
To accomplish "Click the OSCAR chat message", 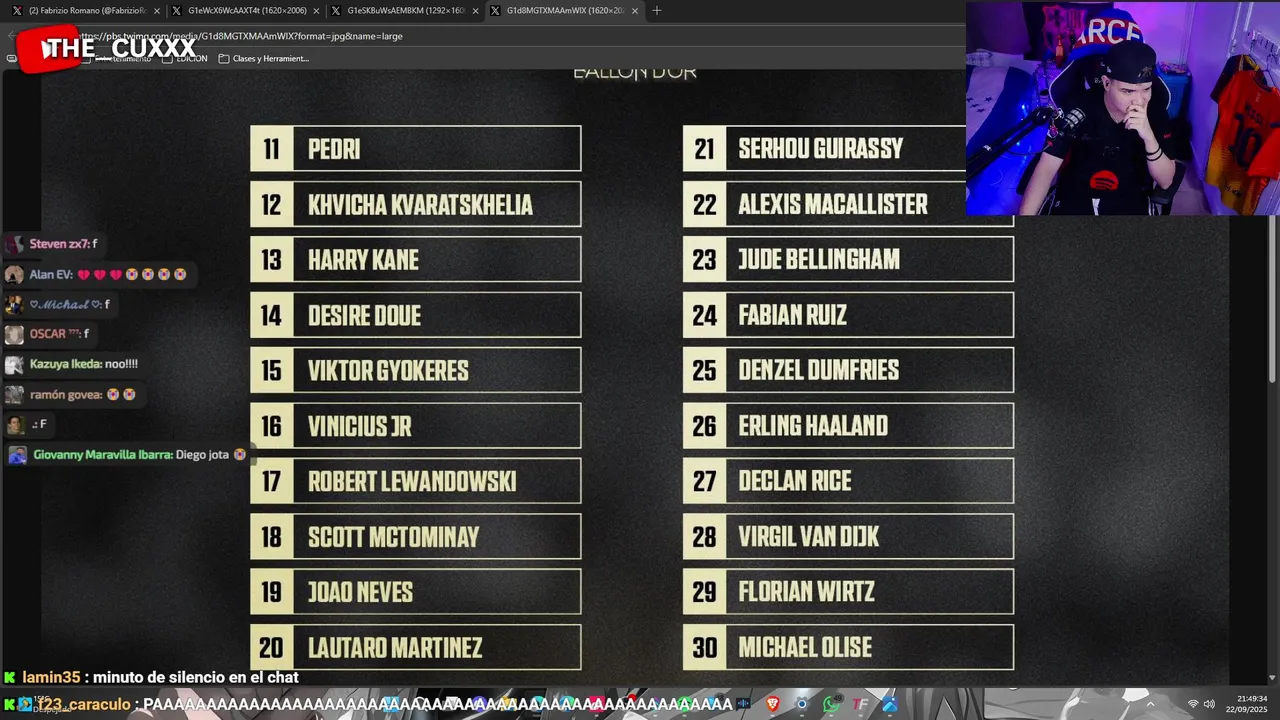I will pyautogui.click(x=48, y=334).
